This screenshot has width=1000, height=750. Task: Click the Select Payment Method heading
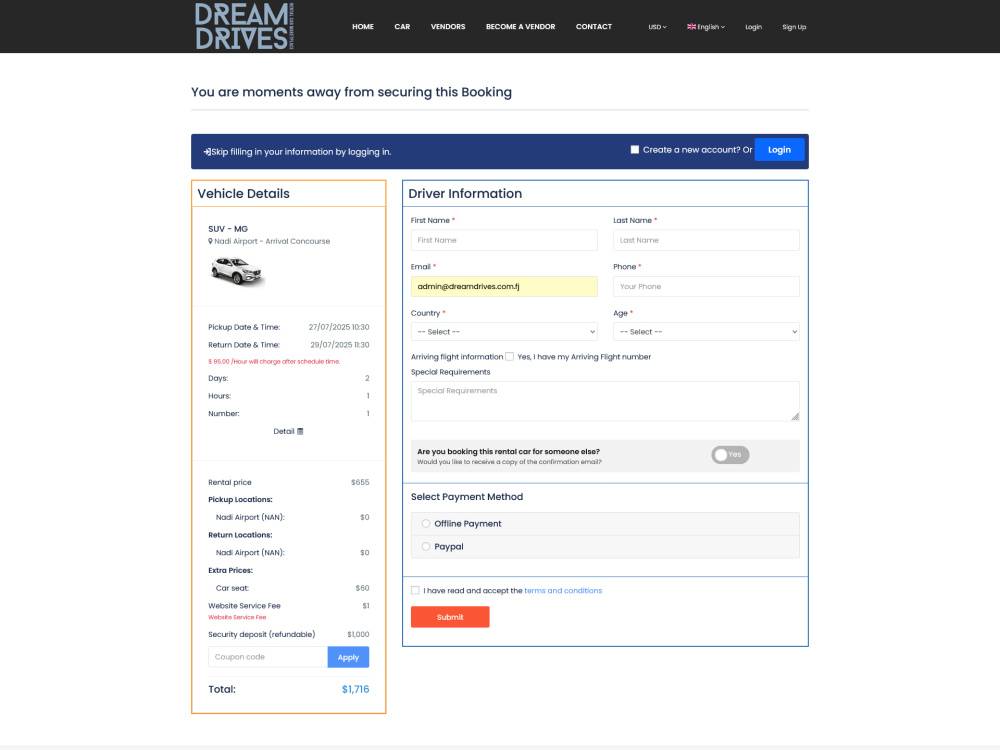click(x=467, y=497)
